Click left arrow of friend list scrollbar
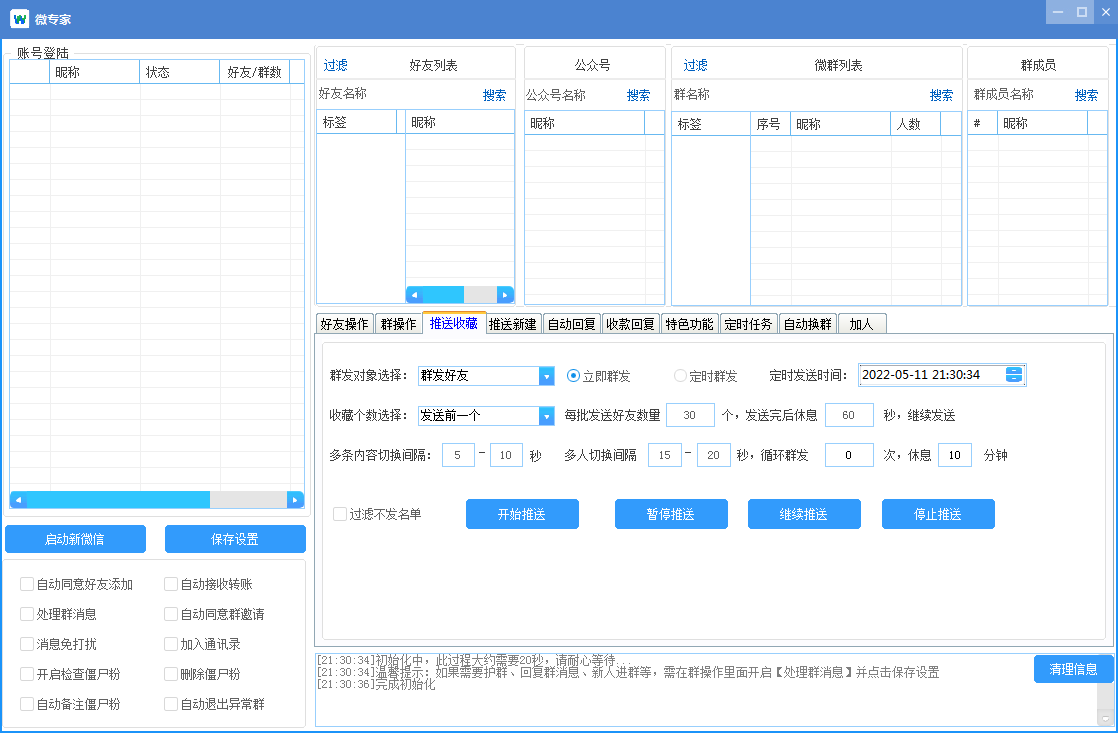The width and height of the screenshot is (1118, 733). (413, 295)
